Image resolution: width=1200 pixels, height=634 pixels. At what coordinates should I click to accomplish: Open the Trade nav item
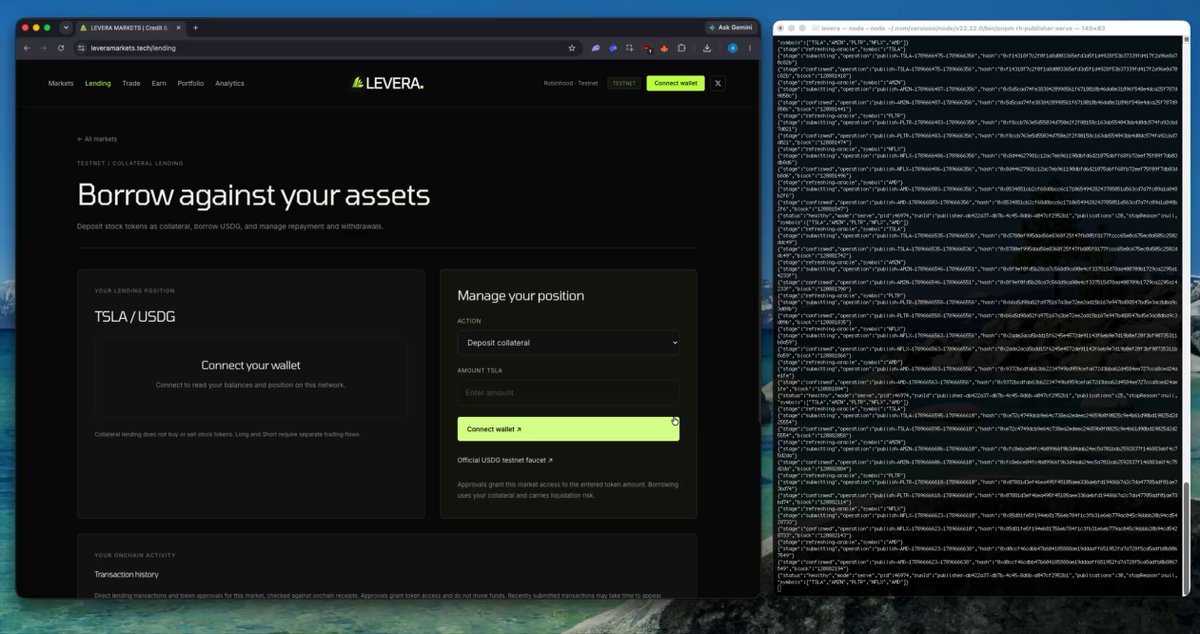(131, 83)
